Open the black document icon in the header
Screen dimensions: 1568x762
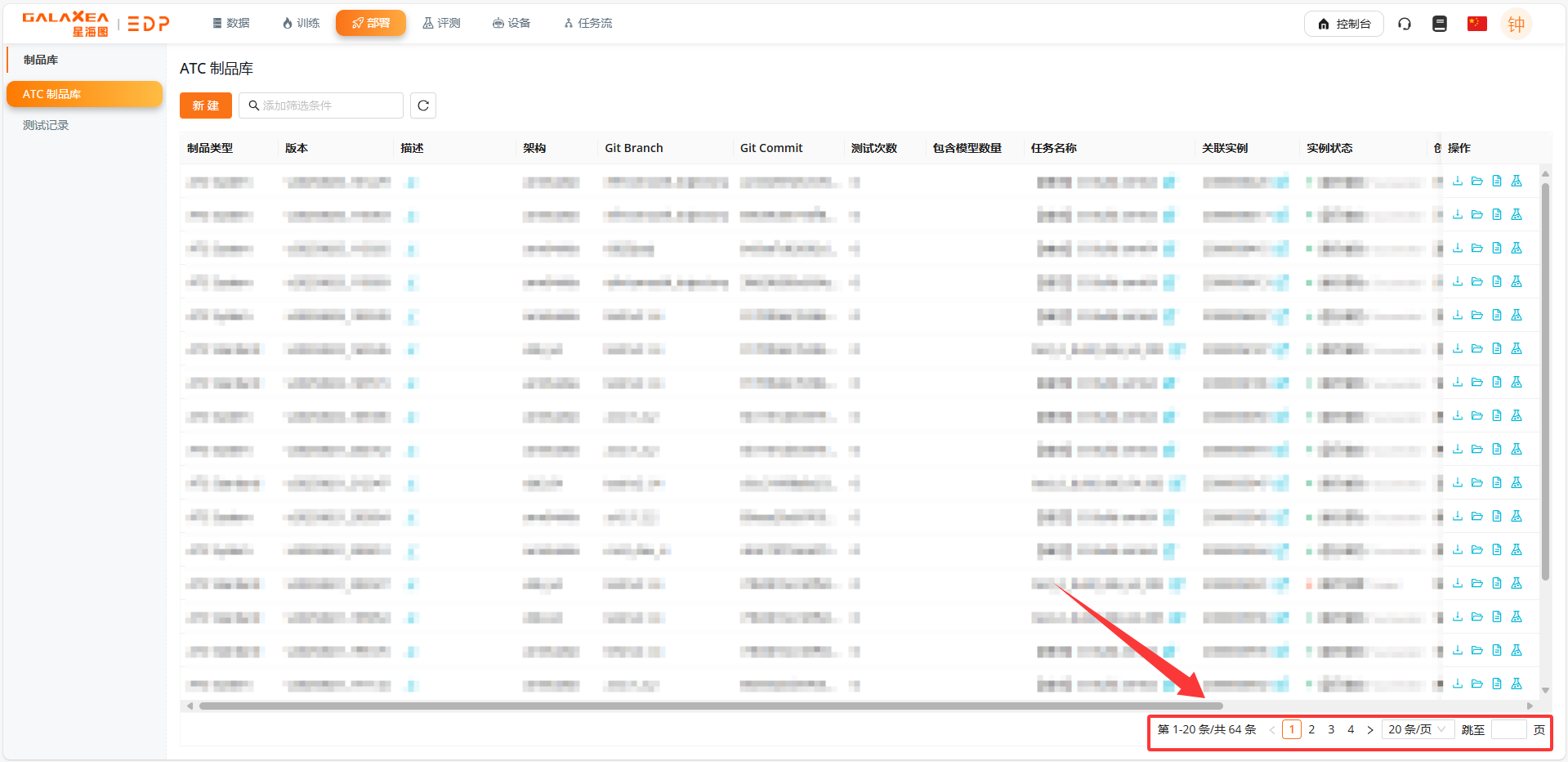[1439, 24]
